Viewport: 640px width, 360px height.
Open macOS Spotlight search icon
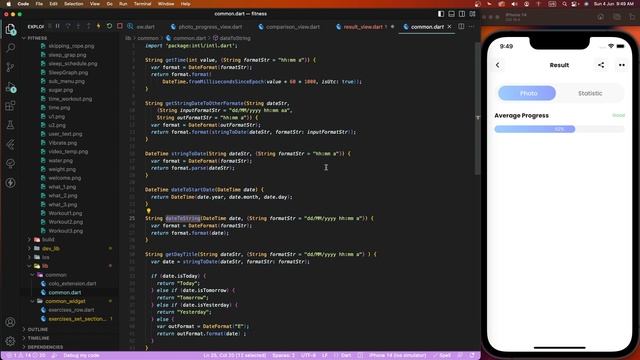point(564,4)
